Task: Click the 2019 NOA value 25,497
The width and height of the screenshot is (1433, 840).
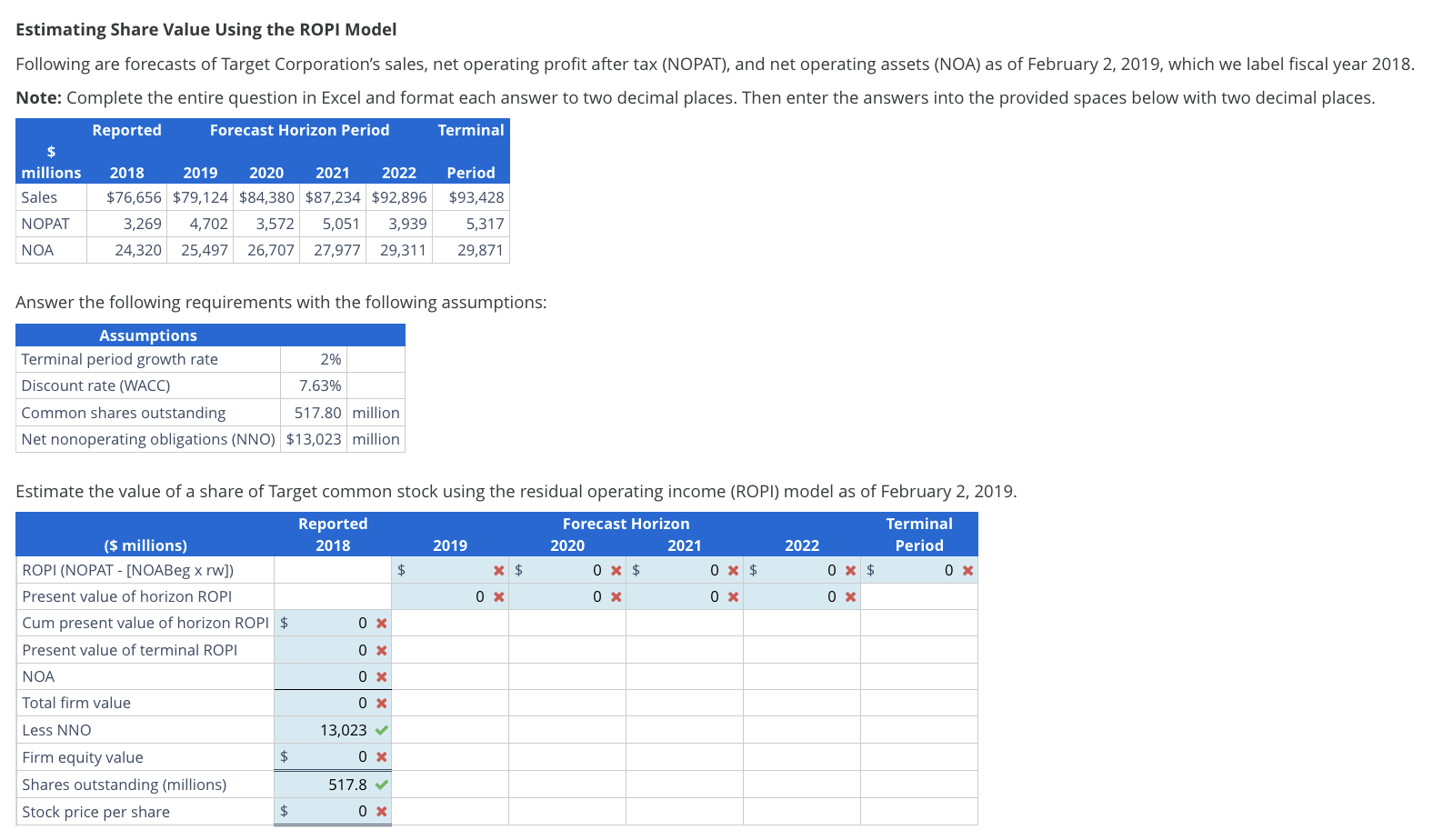Action: pos(205,250)
